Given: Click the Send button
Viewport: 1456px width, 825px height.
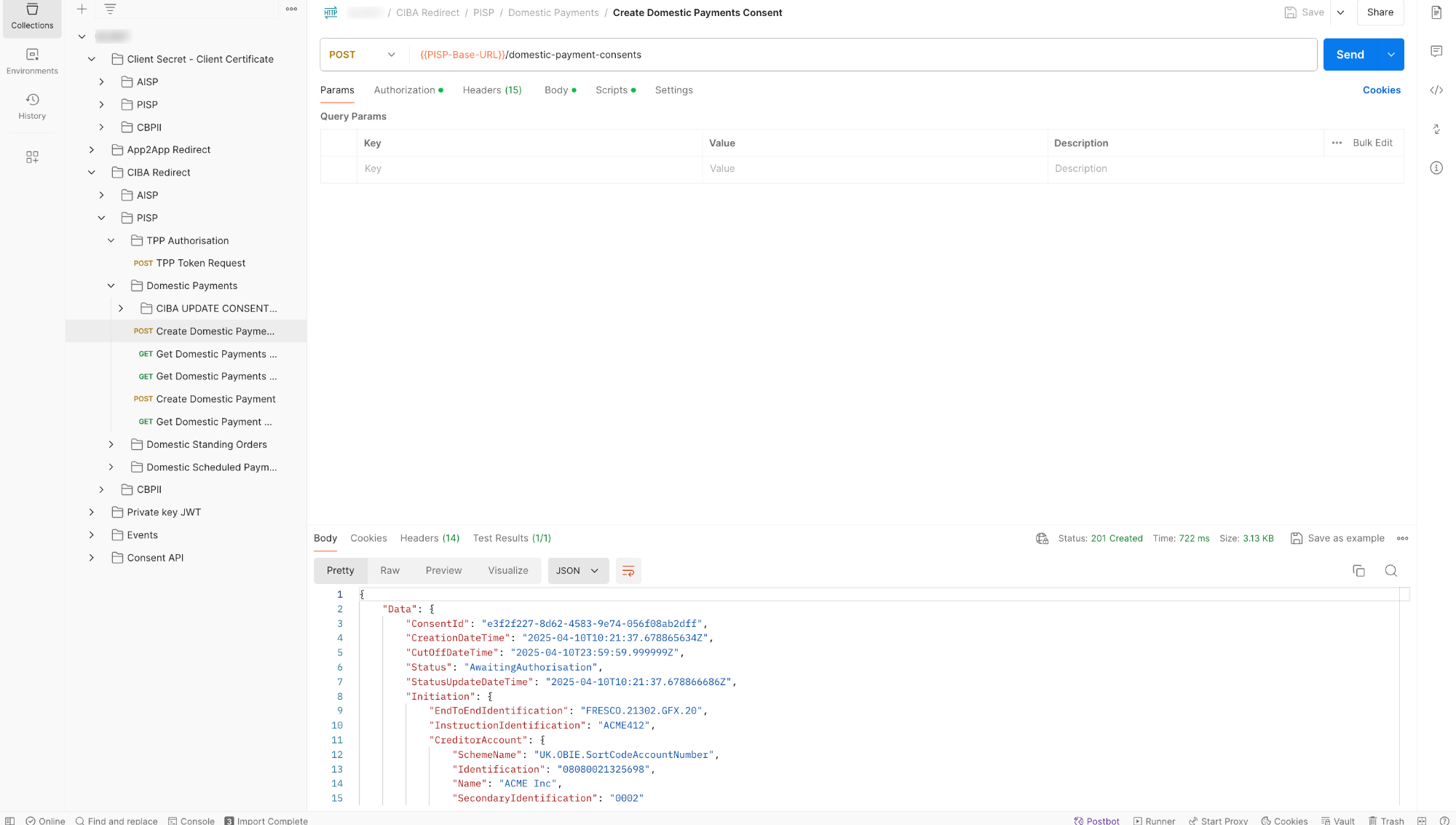Looking at the screenshot, I should (1350, 55).
